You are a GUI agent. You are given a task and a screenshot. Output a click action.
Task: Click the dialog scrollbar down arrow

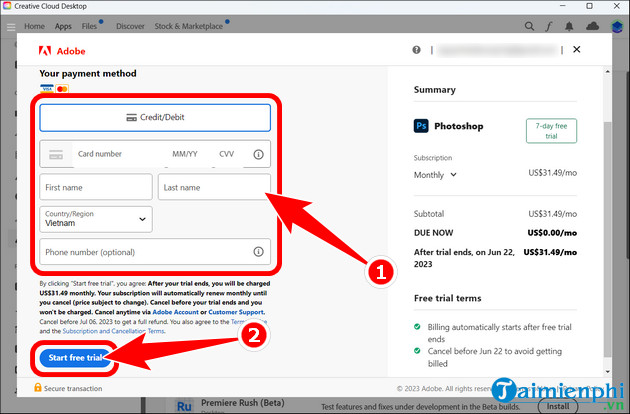pos(607,372)
